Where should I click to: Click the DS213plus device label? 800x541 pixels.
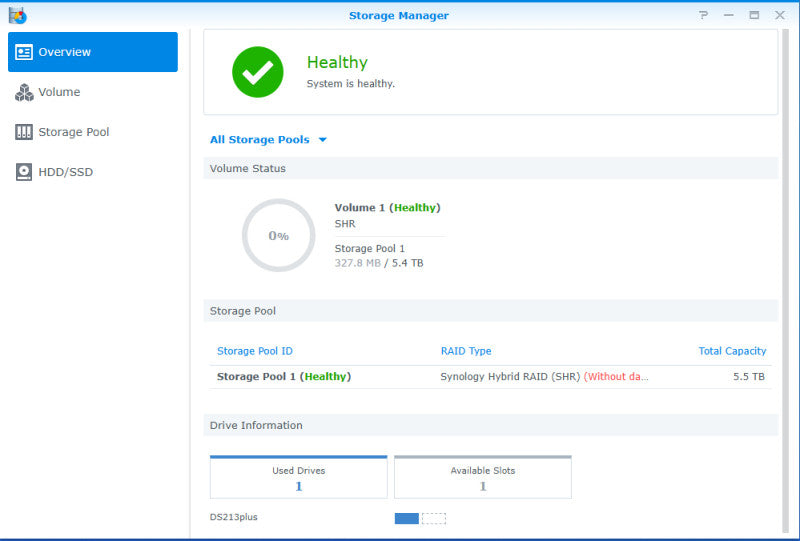tap(234, 517)
